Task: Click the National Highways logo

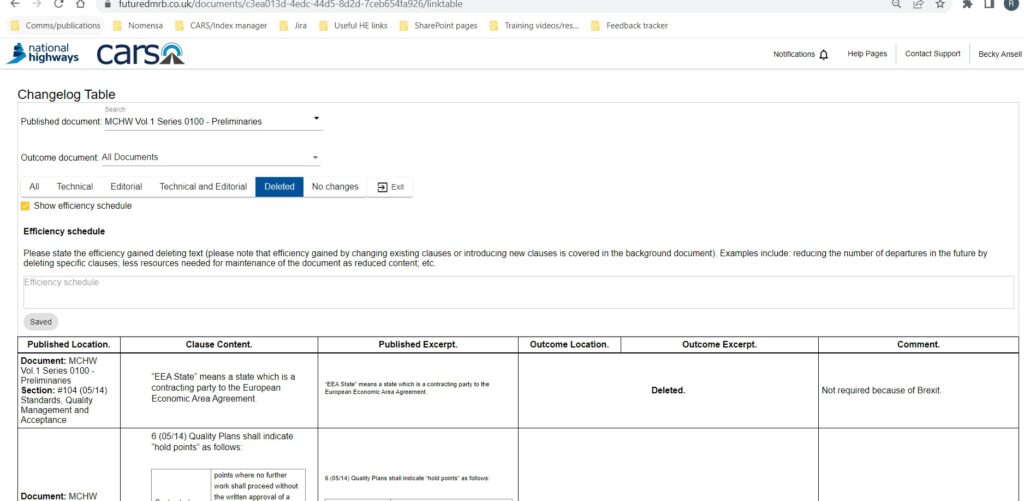Action: 42,54
